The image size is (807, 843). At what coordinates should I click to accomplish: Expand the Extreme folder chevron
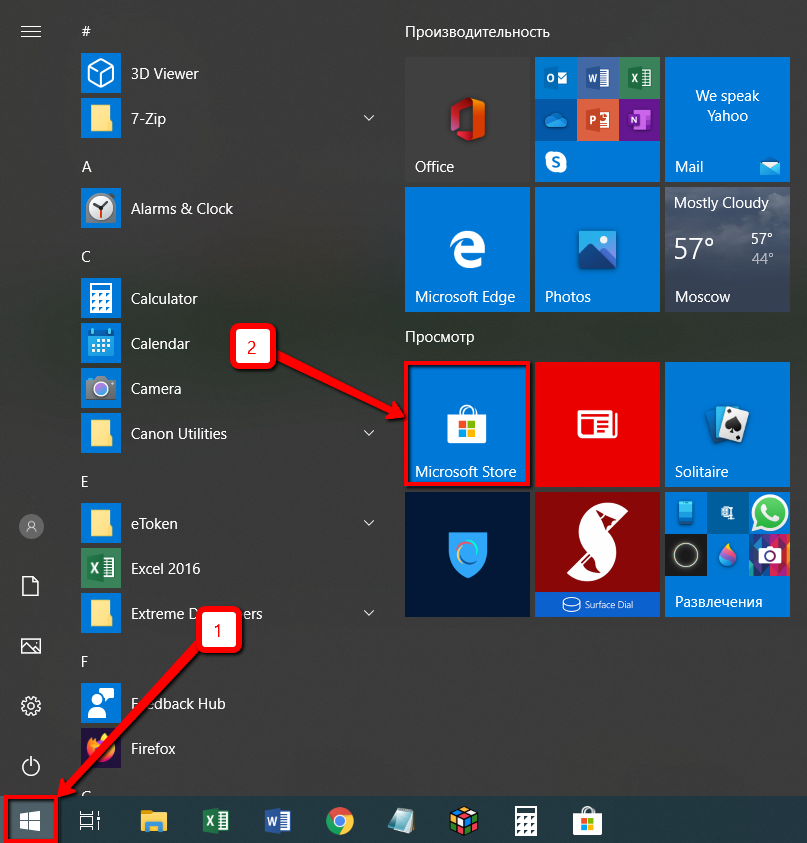pos(369,613)
